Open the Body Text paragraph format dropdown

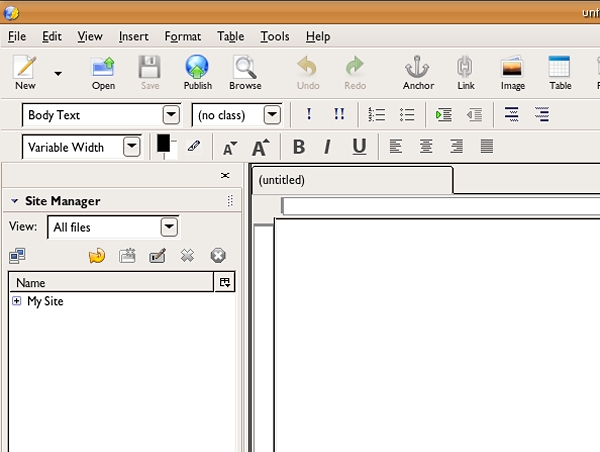[x=171, y=115]
